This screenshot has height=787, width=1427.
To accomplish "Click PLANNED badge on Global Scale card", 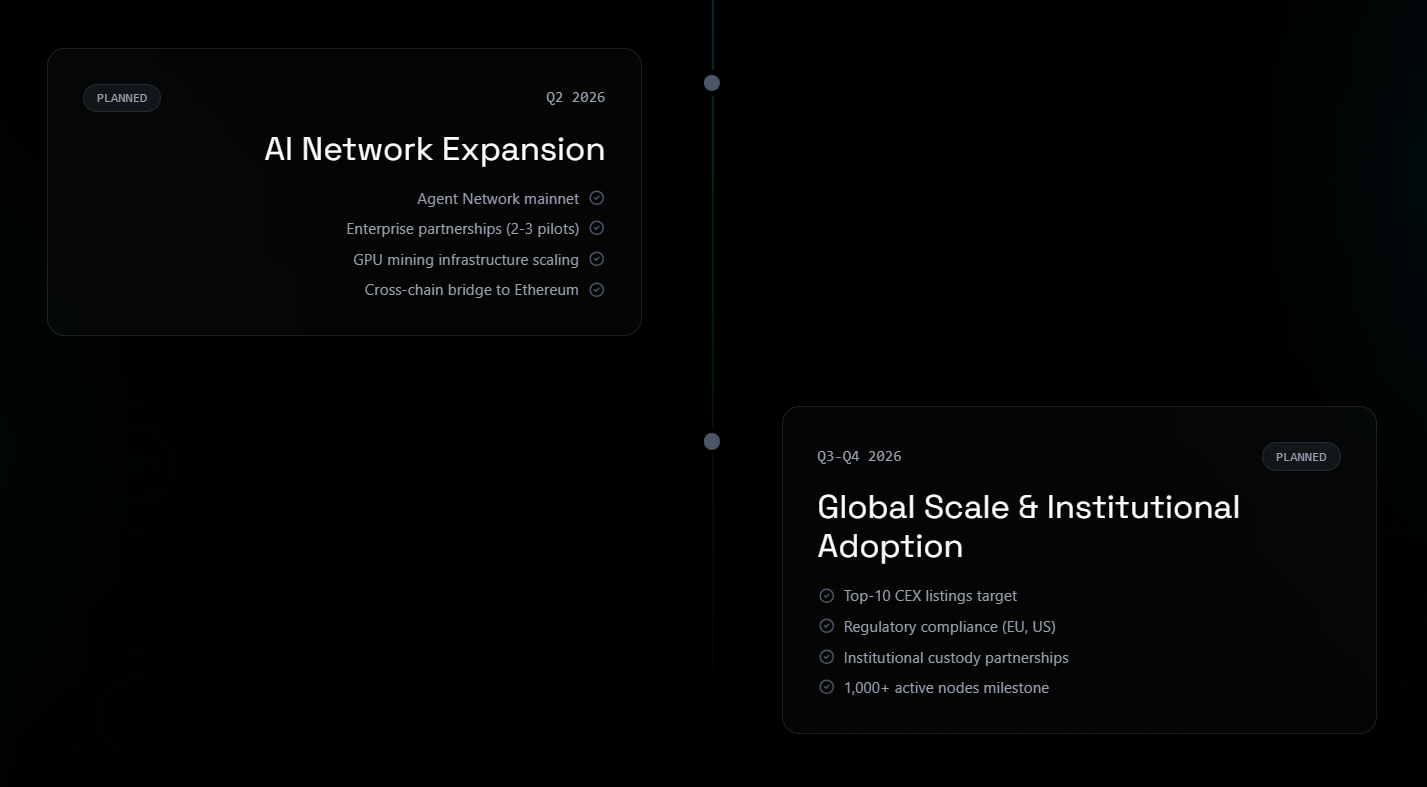I will [1301, 457].
